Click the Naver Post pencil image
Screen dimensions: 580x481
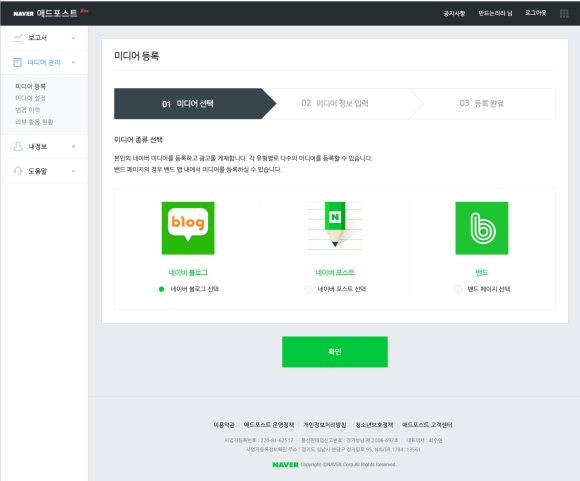point(335,228)
